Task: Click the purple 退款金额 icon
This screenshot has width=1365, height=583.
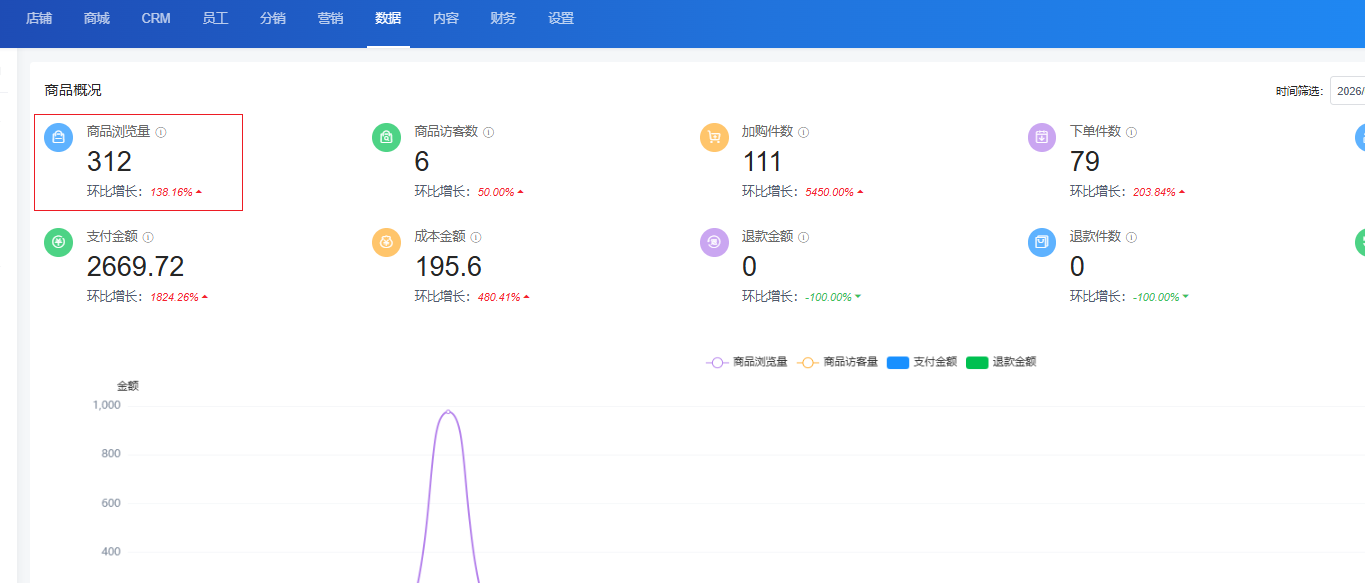Action: (714, 243)
